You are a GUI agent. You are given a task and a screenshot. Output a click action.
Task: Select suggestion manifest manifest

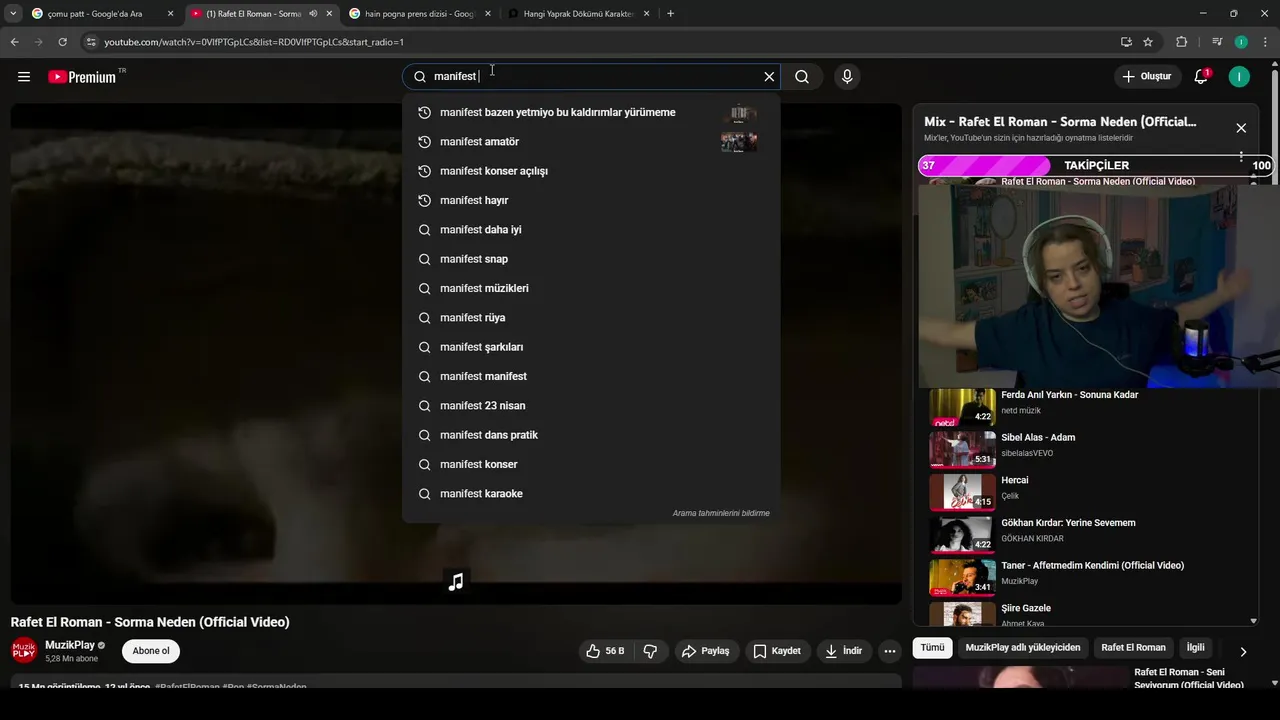(591, 376)
